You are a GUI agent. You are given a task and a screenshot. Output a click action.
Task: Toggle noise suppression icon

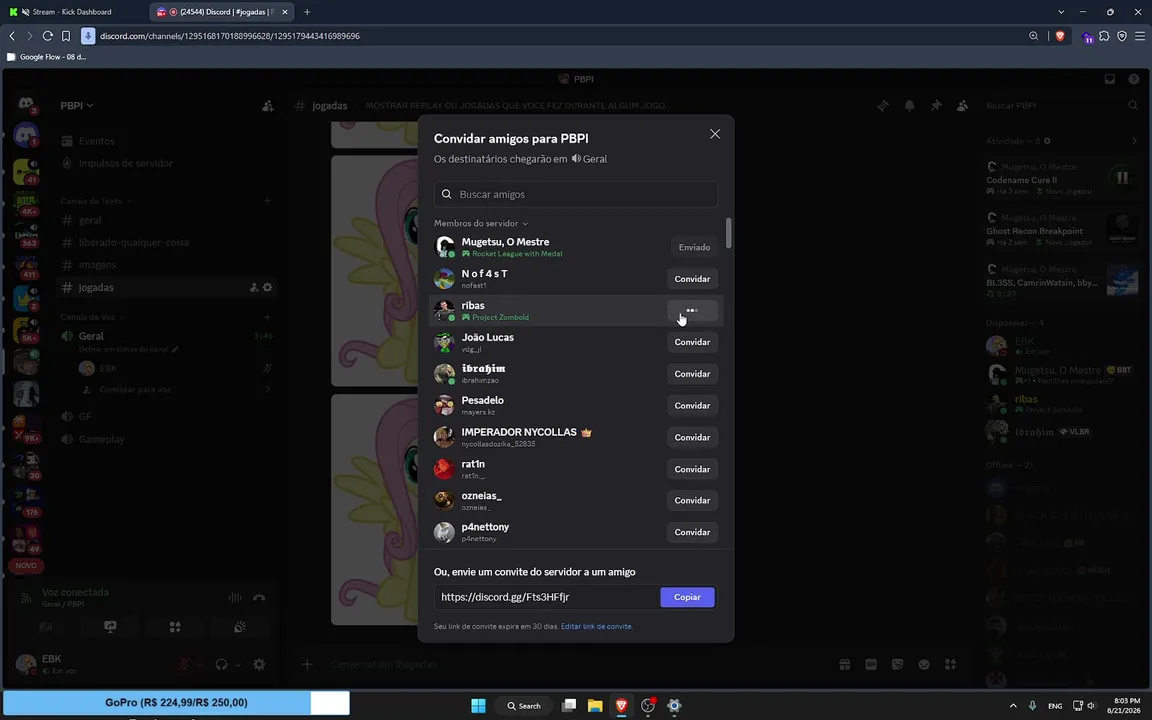235,598
